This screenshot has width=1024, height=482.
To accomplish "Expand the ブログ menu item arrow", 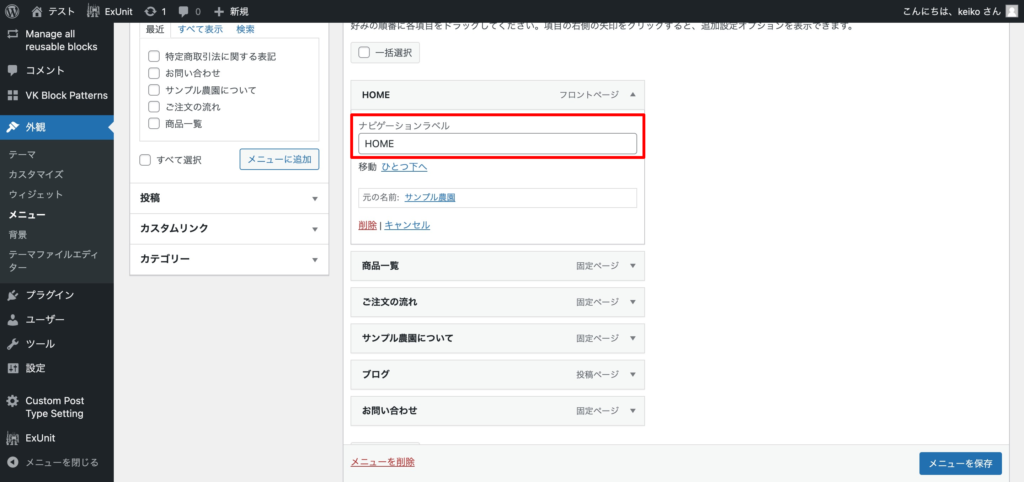I will click(x=632, y=374).
